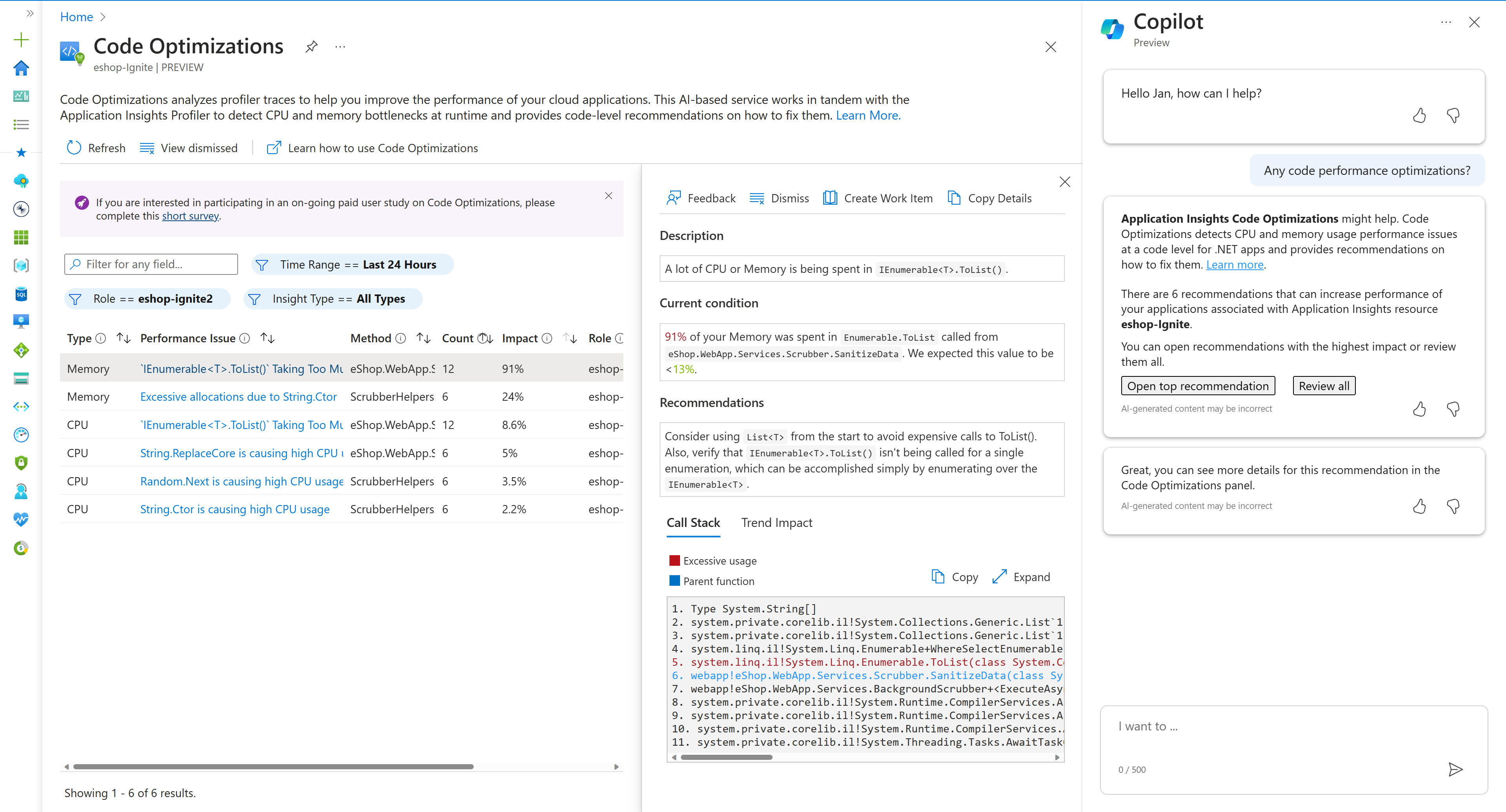Screen dimensions: 1506x812
Task: Pin the Code Optimizations page
Action: click(311, 46)
